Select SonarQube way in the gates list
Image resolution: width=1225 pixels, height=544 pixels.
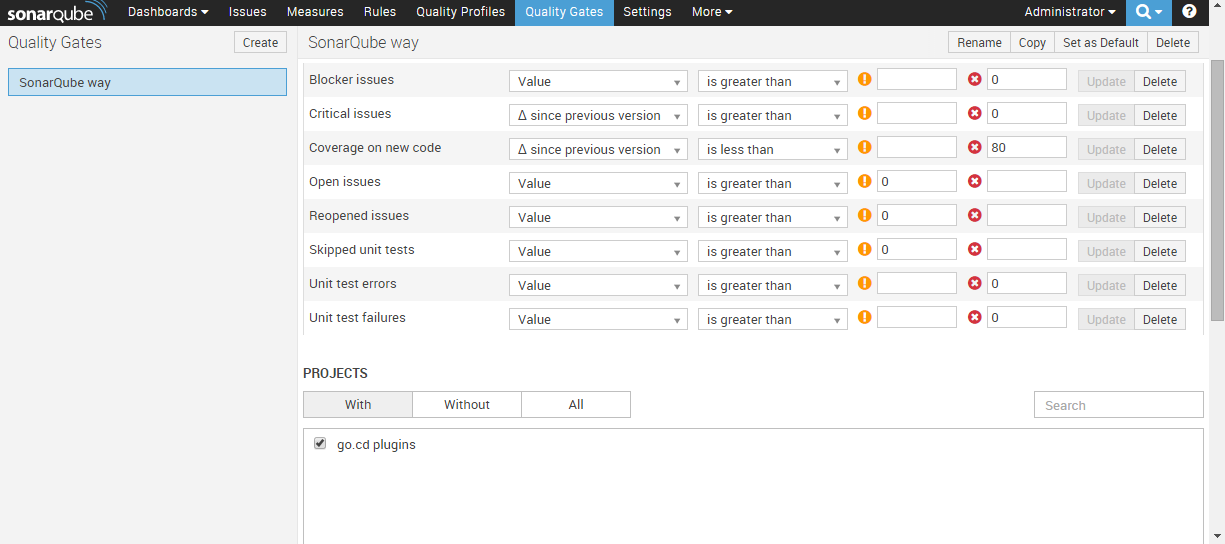[147, 82]
